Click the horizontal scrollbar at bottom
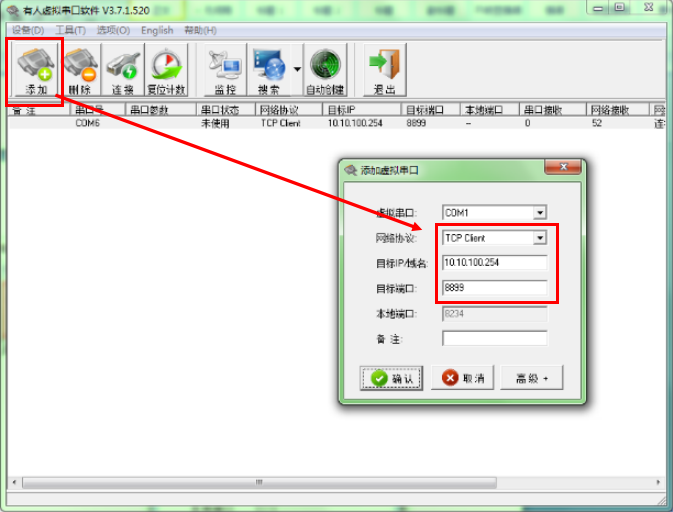 (x=258, y=482)
